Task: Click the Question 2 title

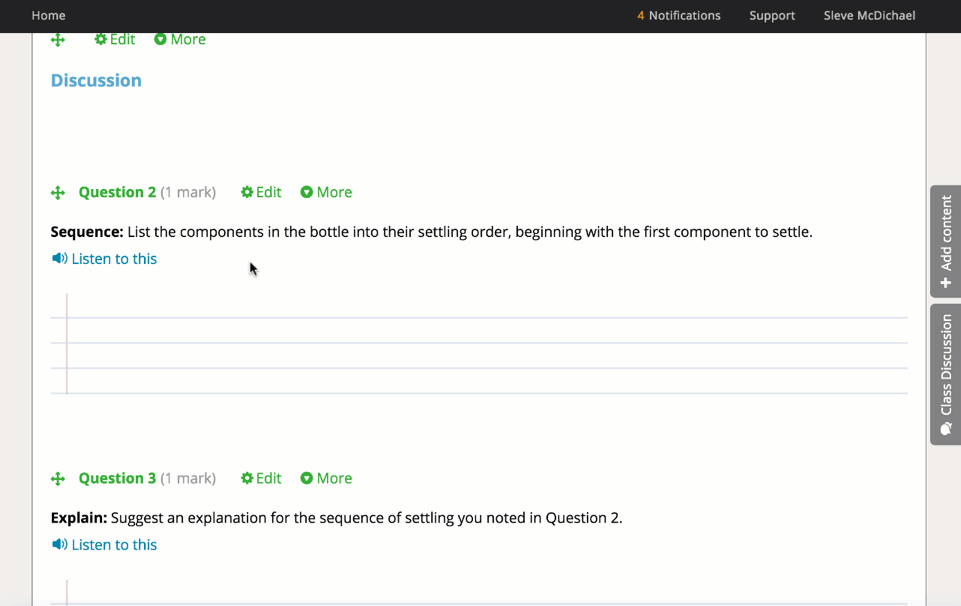Action: tap(117, 192)
